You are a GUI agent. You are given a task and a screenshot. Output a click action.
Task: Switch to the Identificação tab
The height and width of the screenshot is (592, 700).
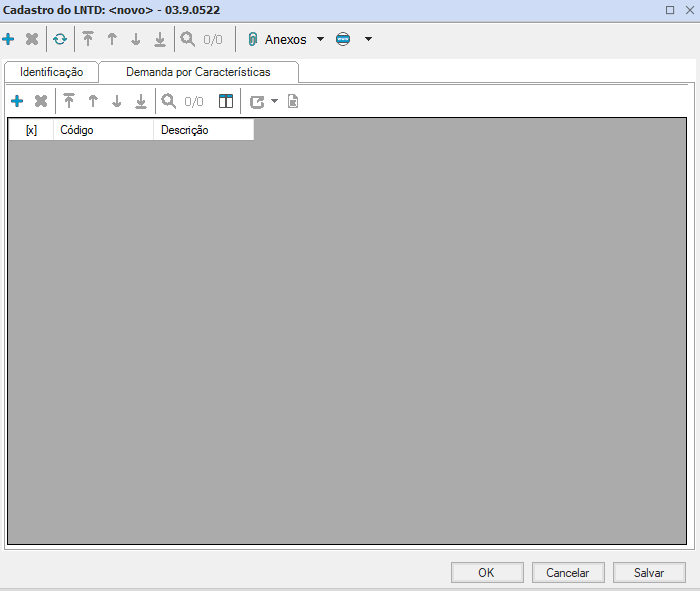click(51, 73)
